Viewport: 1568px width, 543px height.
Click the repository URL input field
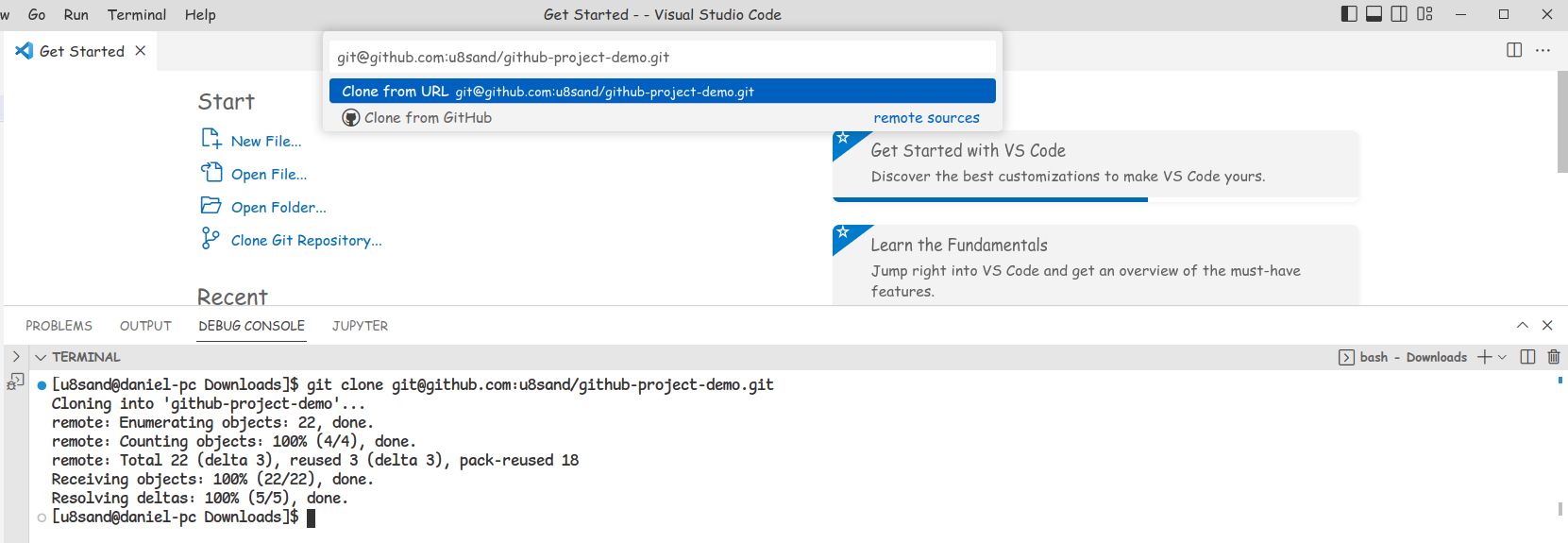pyautogui.click(x=661, y=58)
